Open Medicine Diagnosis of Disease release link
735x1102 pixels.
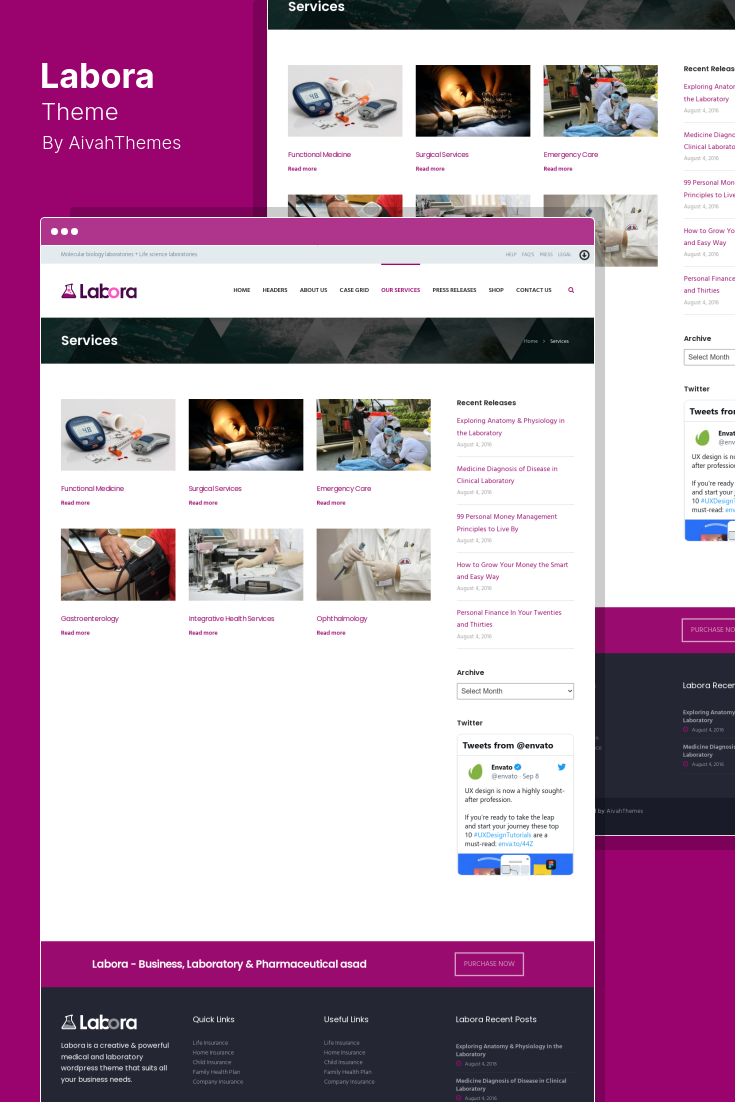point(507,474)
